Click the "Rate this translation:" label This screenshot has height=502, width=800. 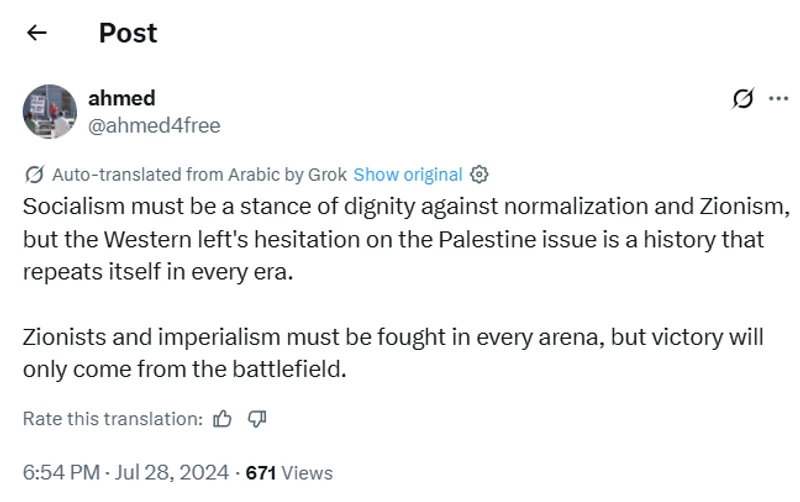[x=112, y=419]
